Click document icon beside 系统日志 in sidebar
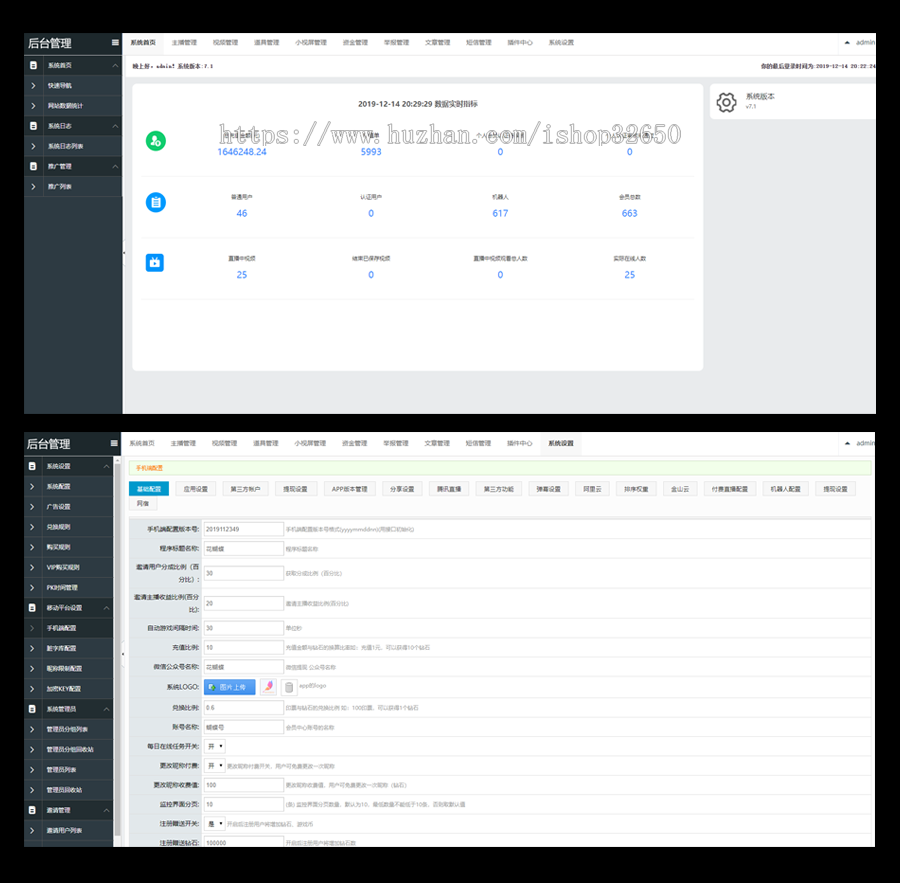Screen dimensions: 900x883 tap(33, 126)
